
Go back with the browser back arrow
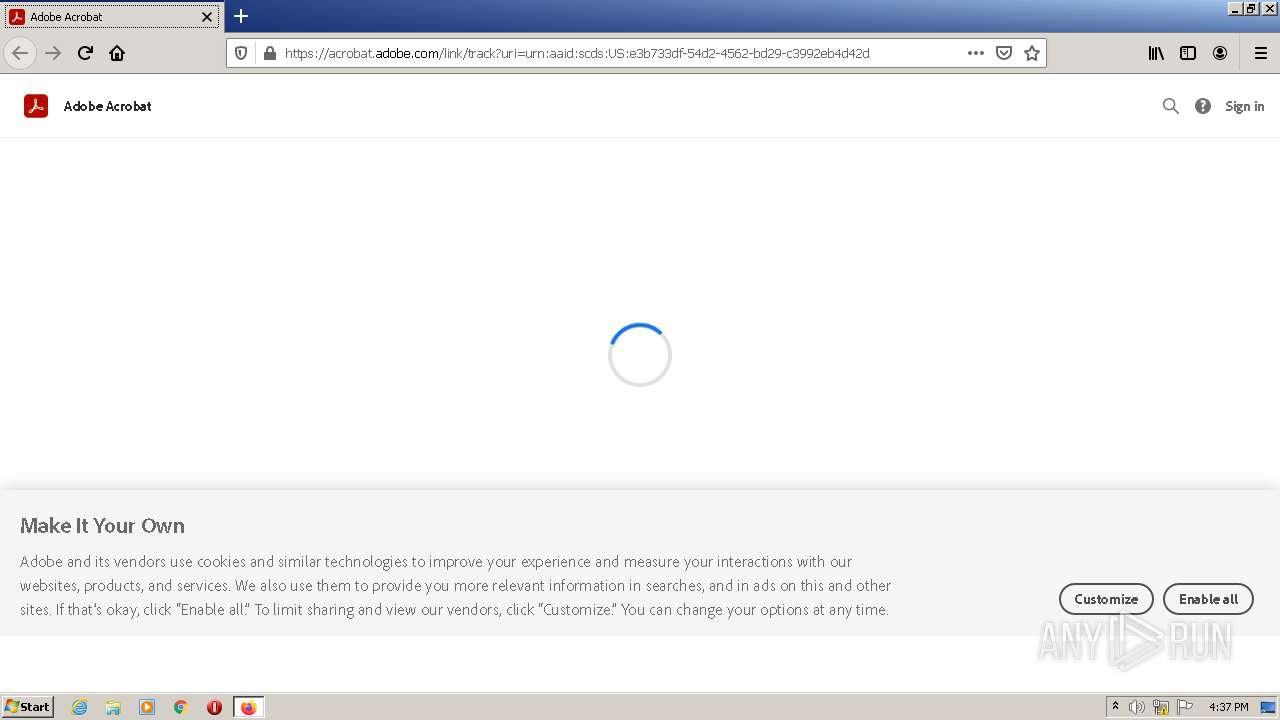(20, 53)
